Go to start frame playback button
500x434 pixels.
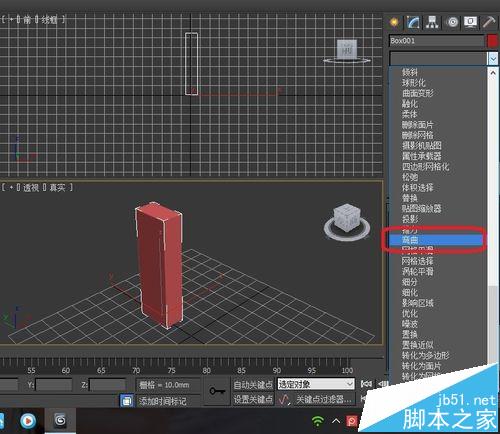click(x=366, y=384)
